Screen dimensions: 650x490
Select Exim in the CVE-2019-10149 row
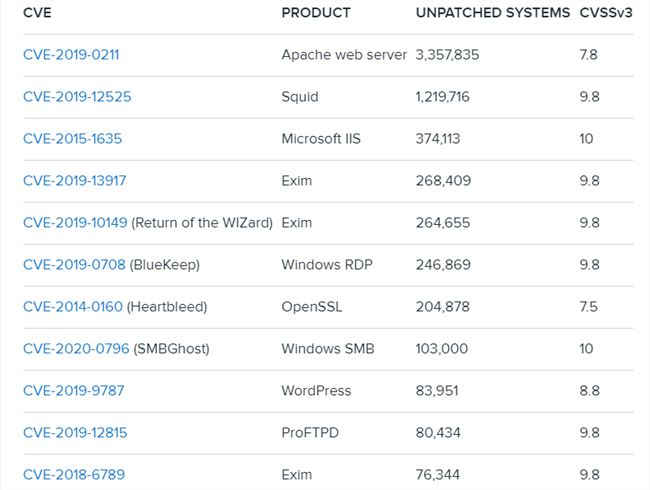tap(296, 223)
